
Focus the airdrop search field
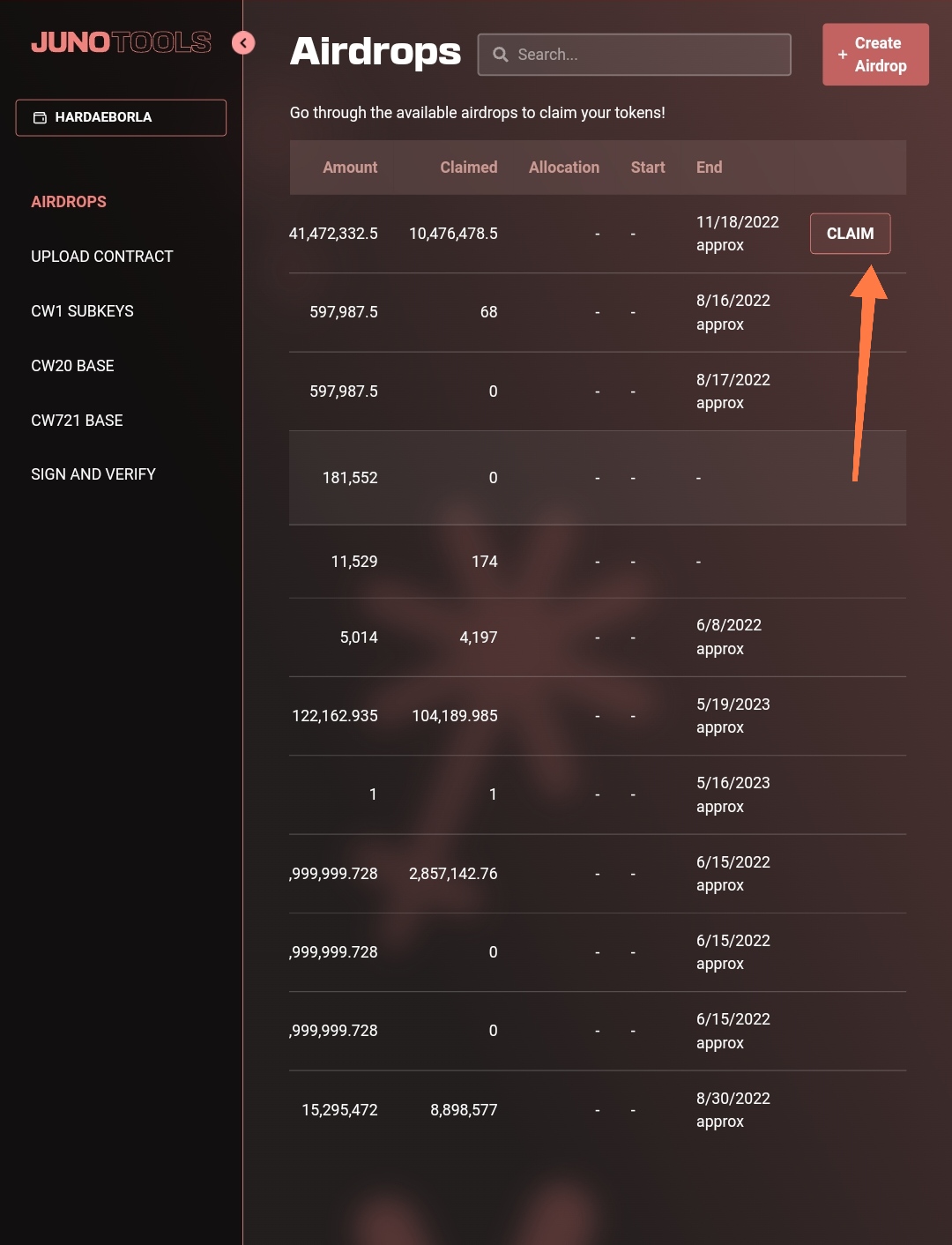click(x=634, y=55)
